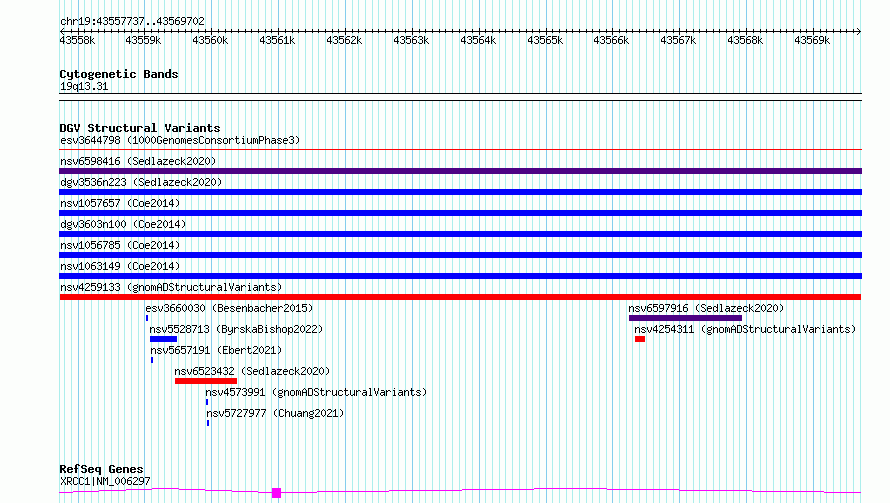Click the nsv1056785 Coe2014 label
The width and height of the screenshot is (890, 503).
click(120, 245)
